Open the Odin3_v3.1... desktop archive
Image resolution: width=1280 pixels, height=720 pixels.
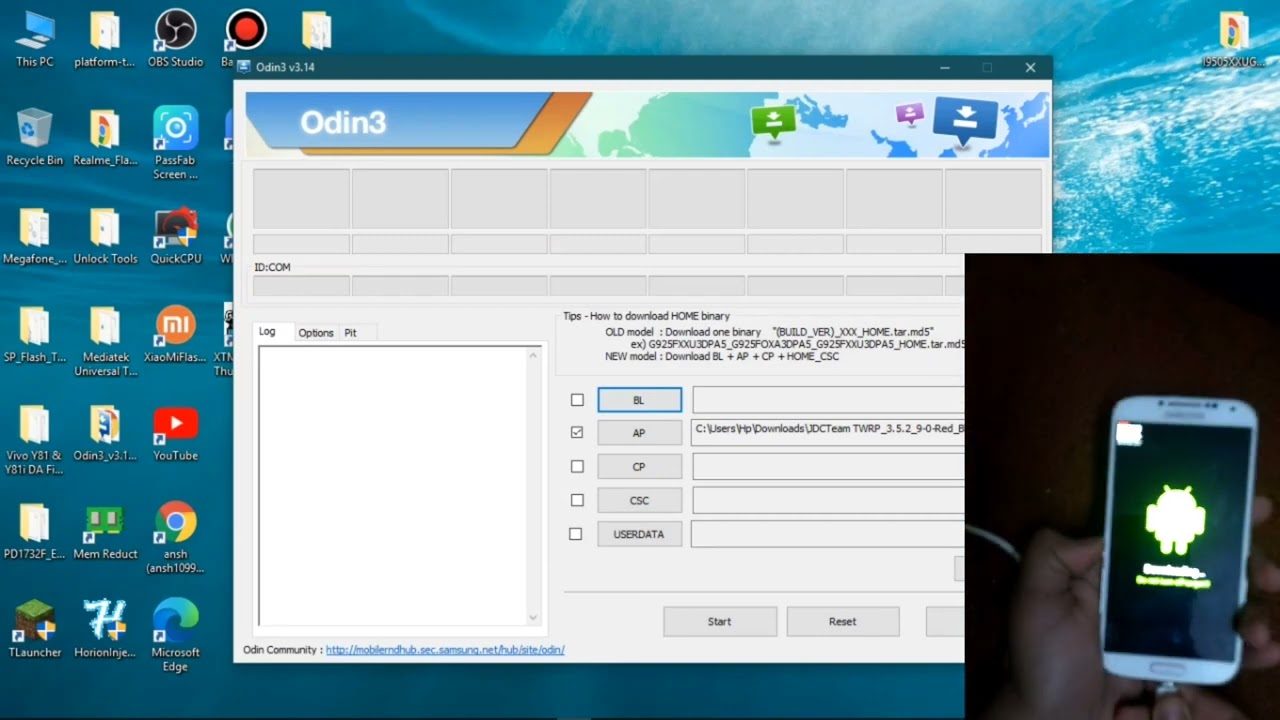click(105, 432)
